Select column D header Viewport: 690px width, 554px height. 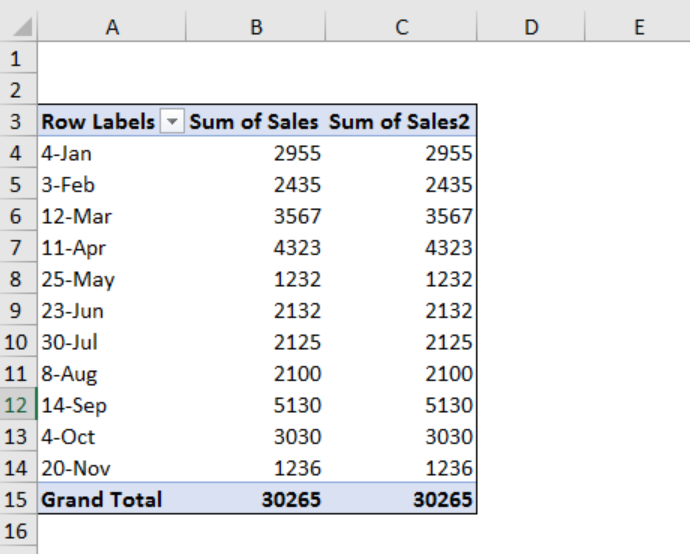coord(531,26)
